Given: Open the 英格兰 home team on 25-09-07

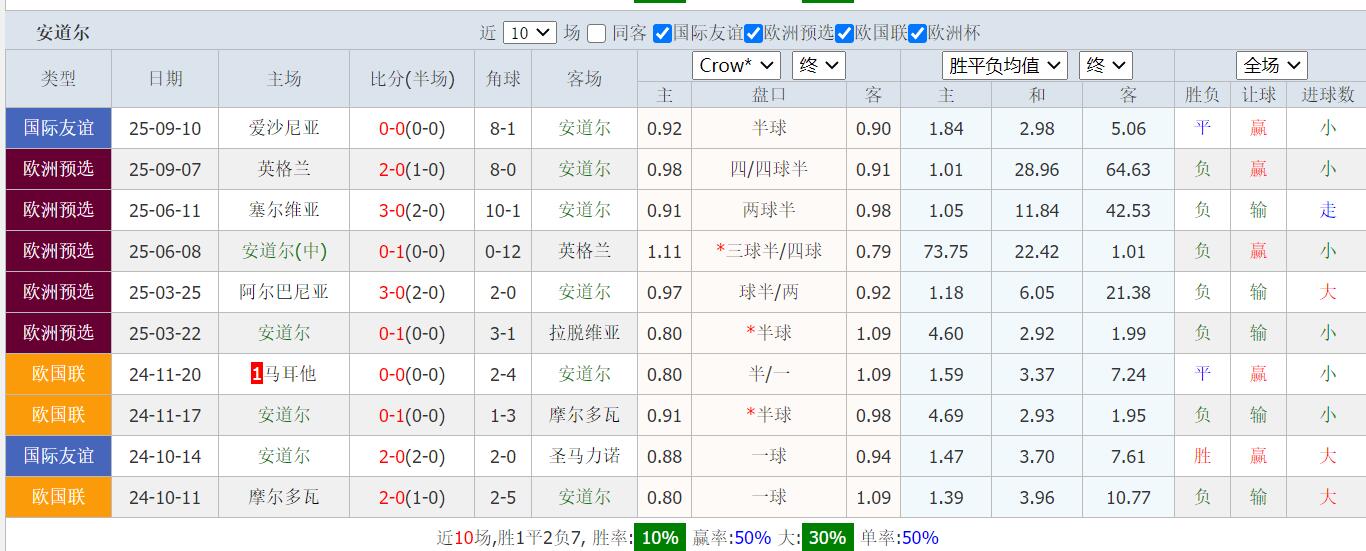Looking at the screenshot, I should 284,169.
